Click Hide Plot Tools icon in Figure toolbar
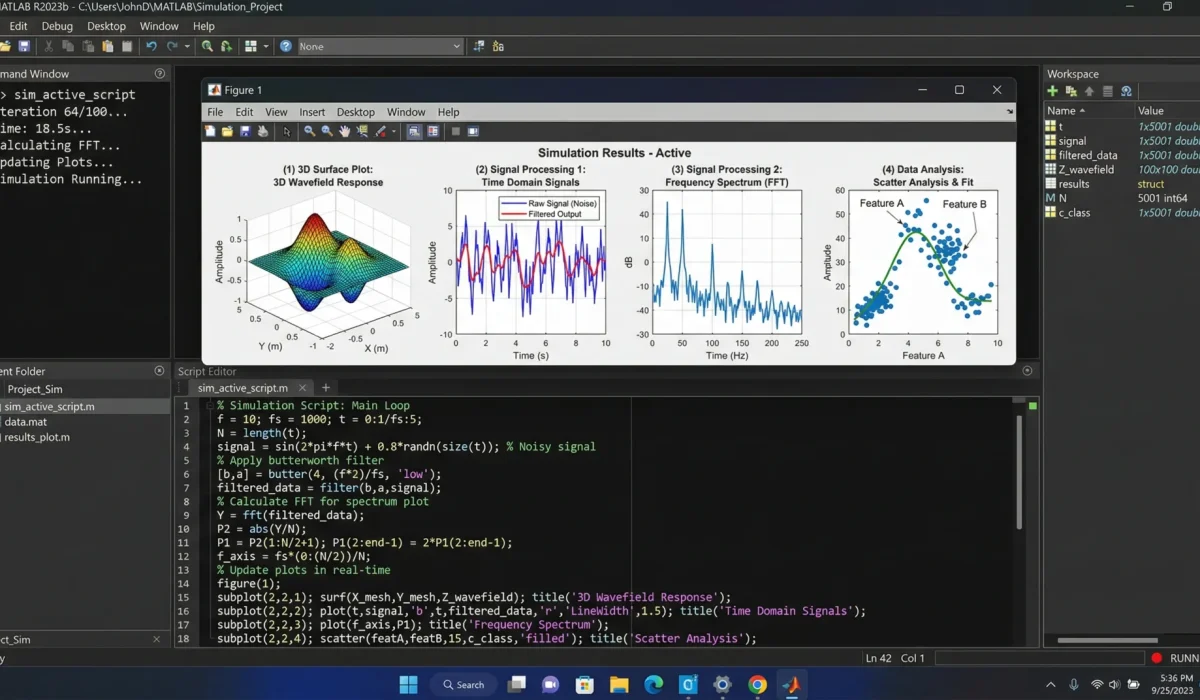The image size is (1200, 700). coord(455,131)
